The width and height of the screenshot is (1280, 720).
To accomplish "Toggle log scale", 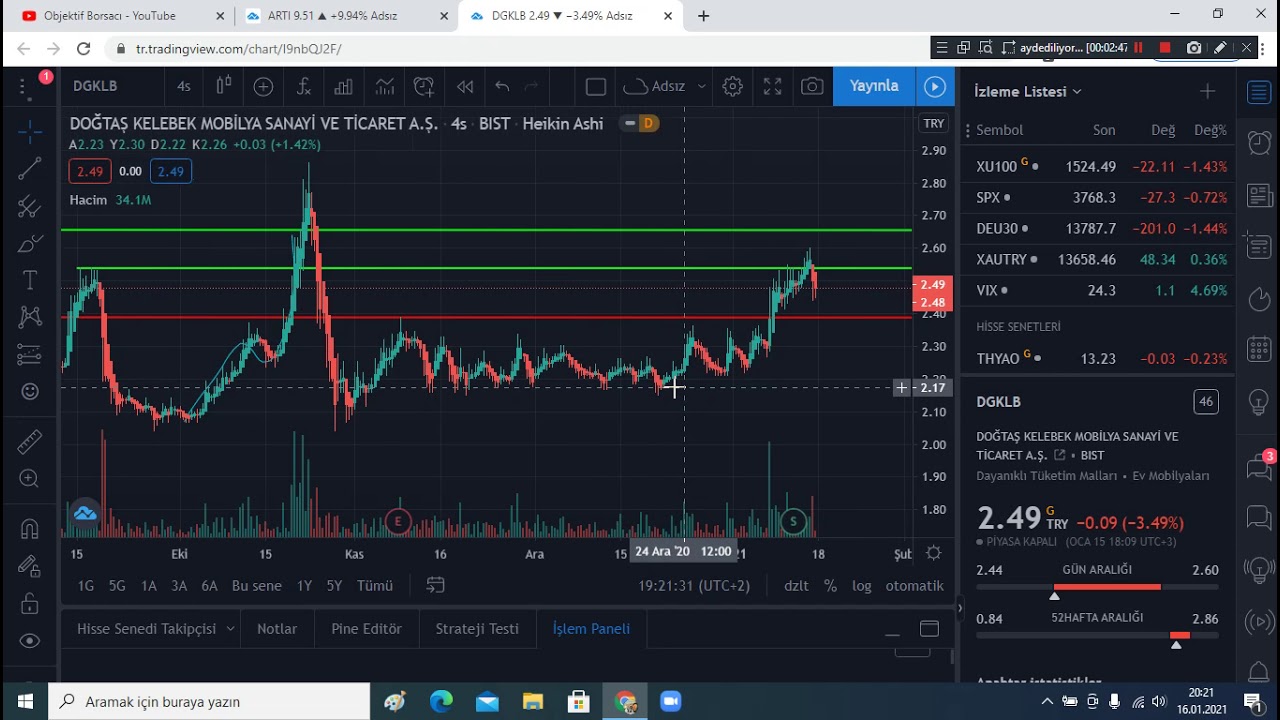I will 861,586.
